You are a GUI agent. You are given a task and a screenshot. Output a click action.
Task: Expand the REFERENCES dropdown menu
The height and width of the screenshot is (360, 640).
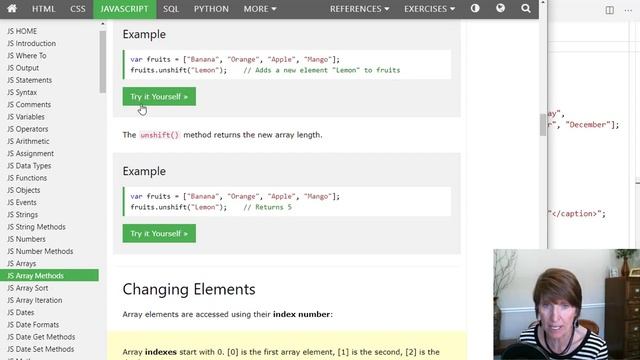tap(360, 9)
